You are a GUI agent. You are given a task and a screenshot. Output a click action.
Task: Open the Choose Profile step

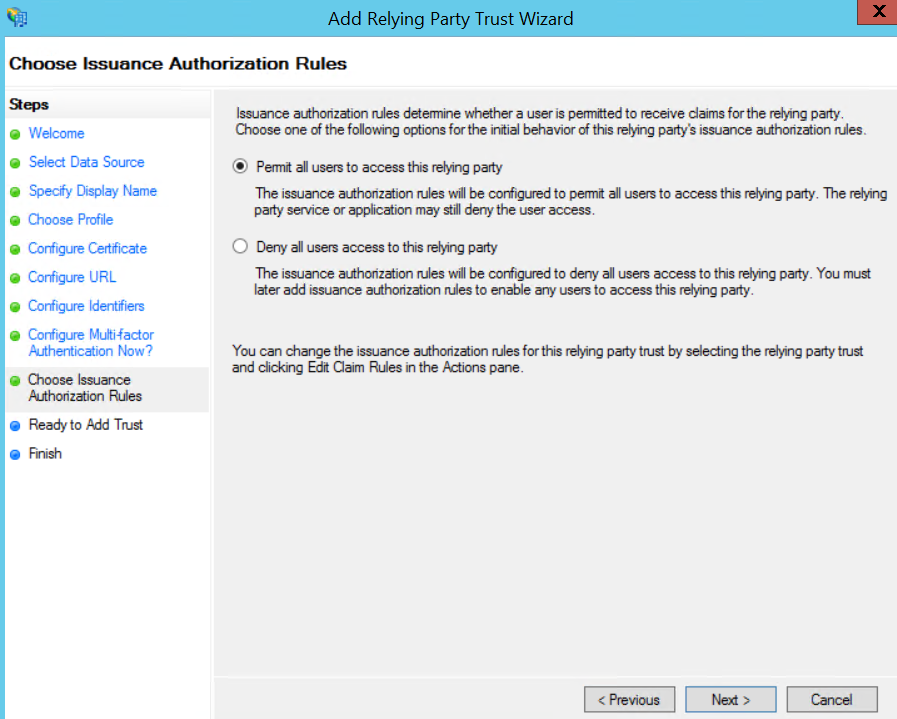(71, 220)
